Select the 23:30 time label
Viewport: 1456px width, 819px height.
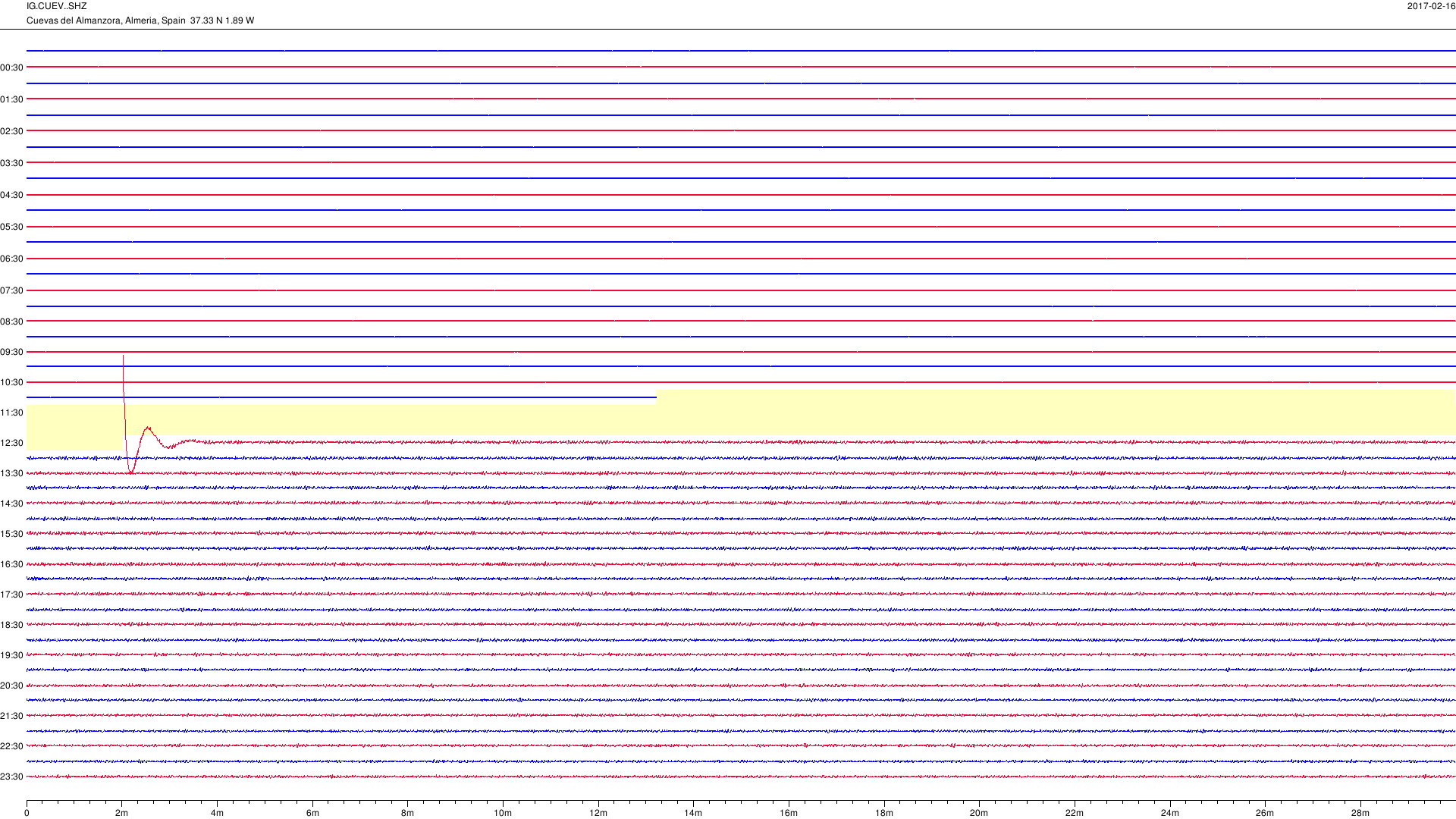[x=12, y=777]
